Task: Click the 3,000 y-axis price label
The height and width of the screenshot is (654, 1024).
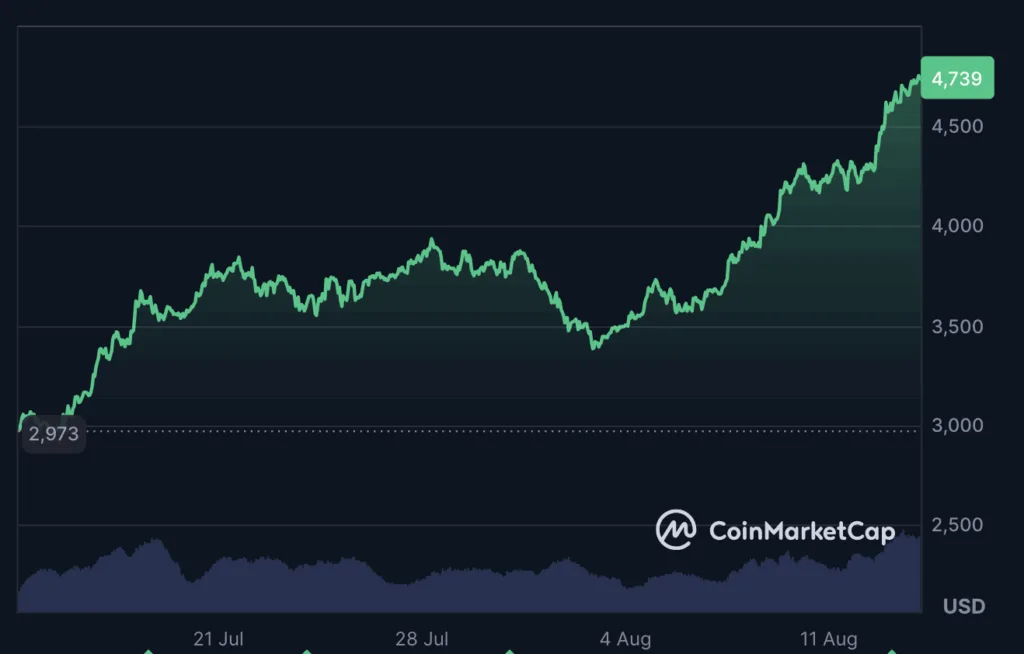Action: pos(958,426)
